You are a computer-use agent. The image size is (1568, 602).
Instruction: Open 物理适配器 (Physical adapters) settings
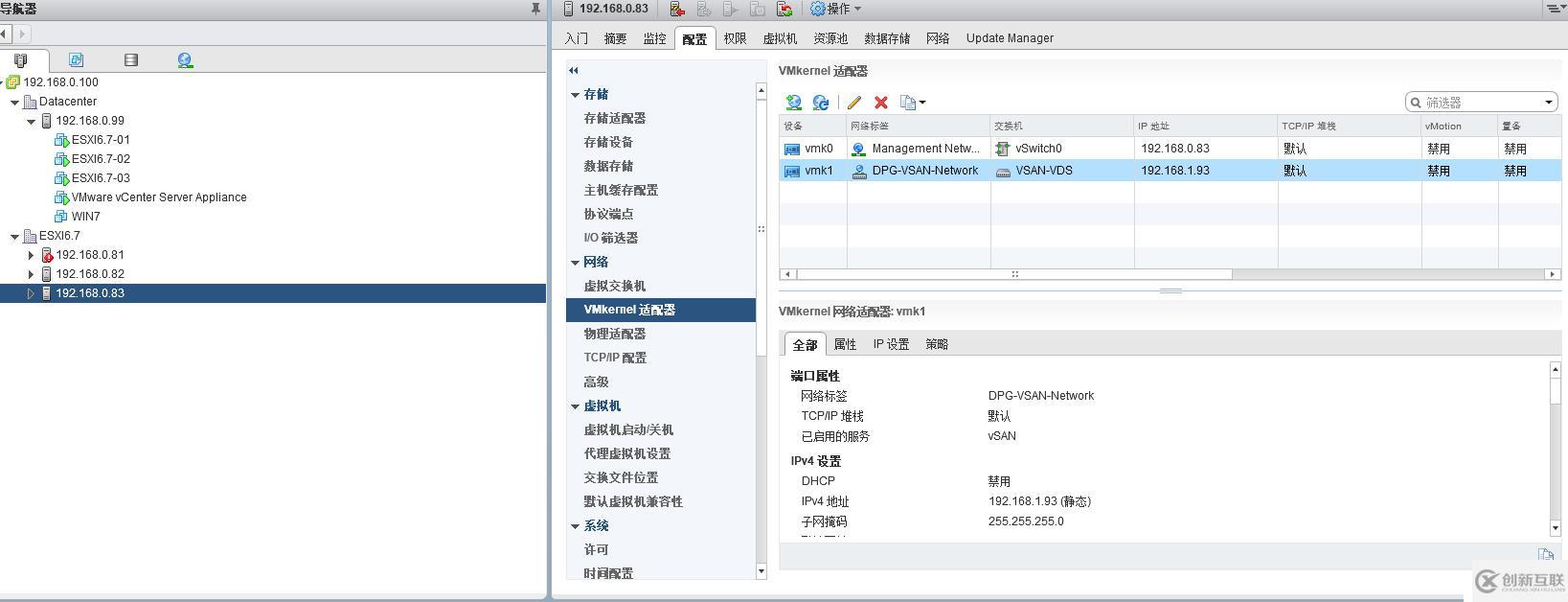click(x=615, y=334)
